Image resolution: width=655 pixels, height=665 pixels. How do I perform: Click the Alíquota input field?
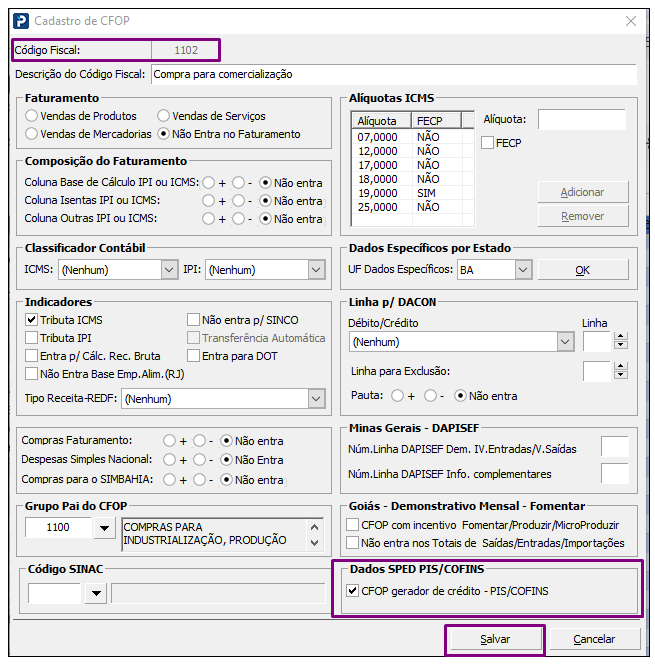click(x=582, y=119)
